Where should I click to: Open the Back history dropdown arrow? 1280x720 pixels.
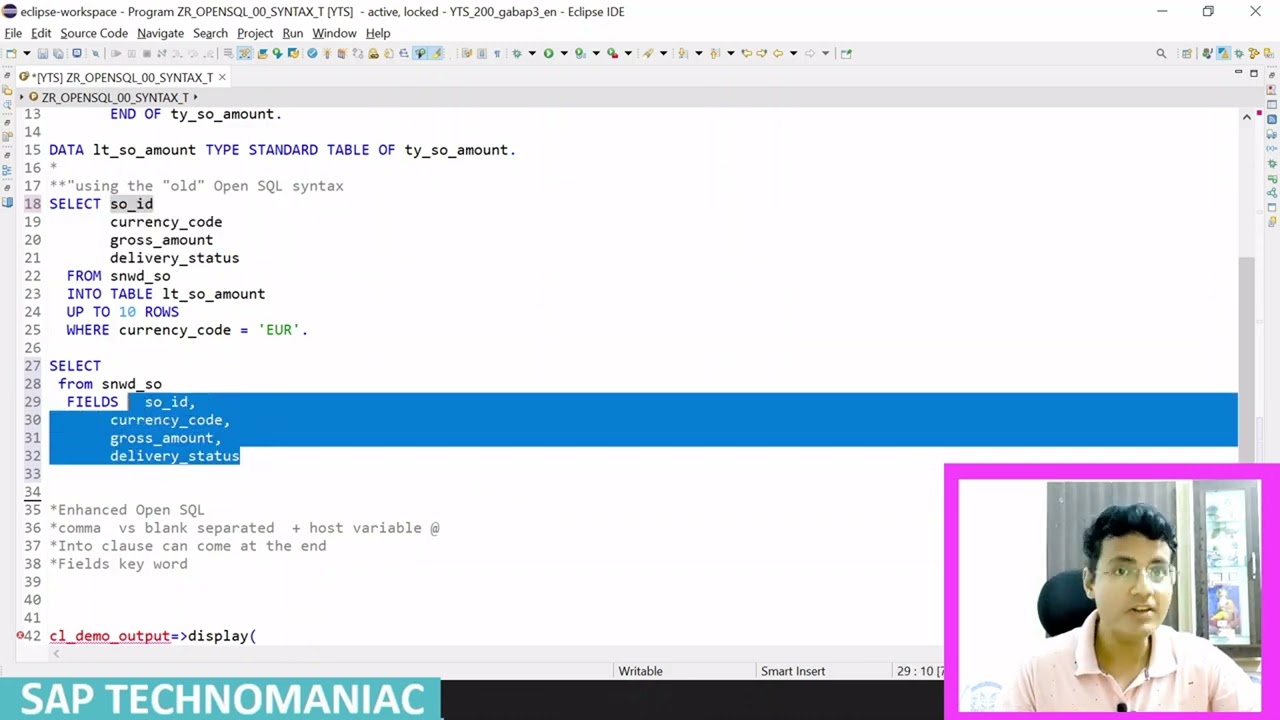pos(793,53)
